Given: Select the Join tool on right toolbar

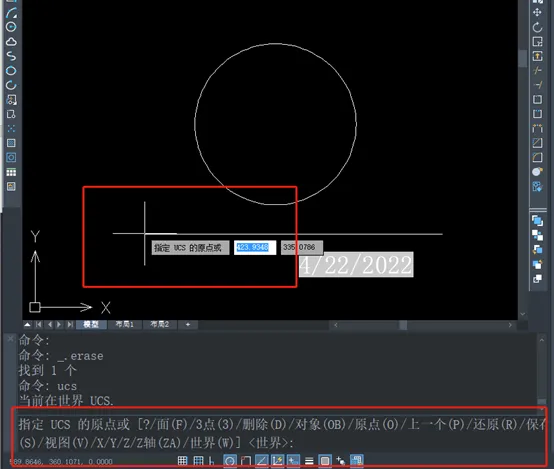Looking at the screenshot, I should coord(537,129).
